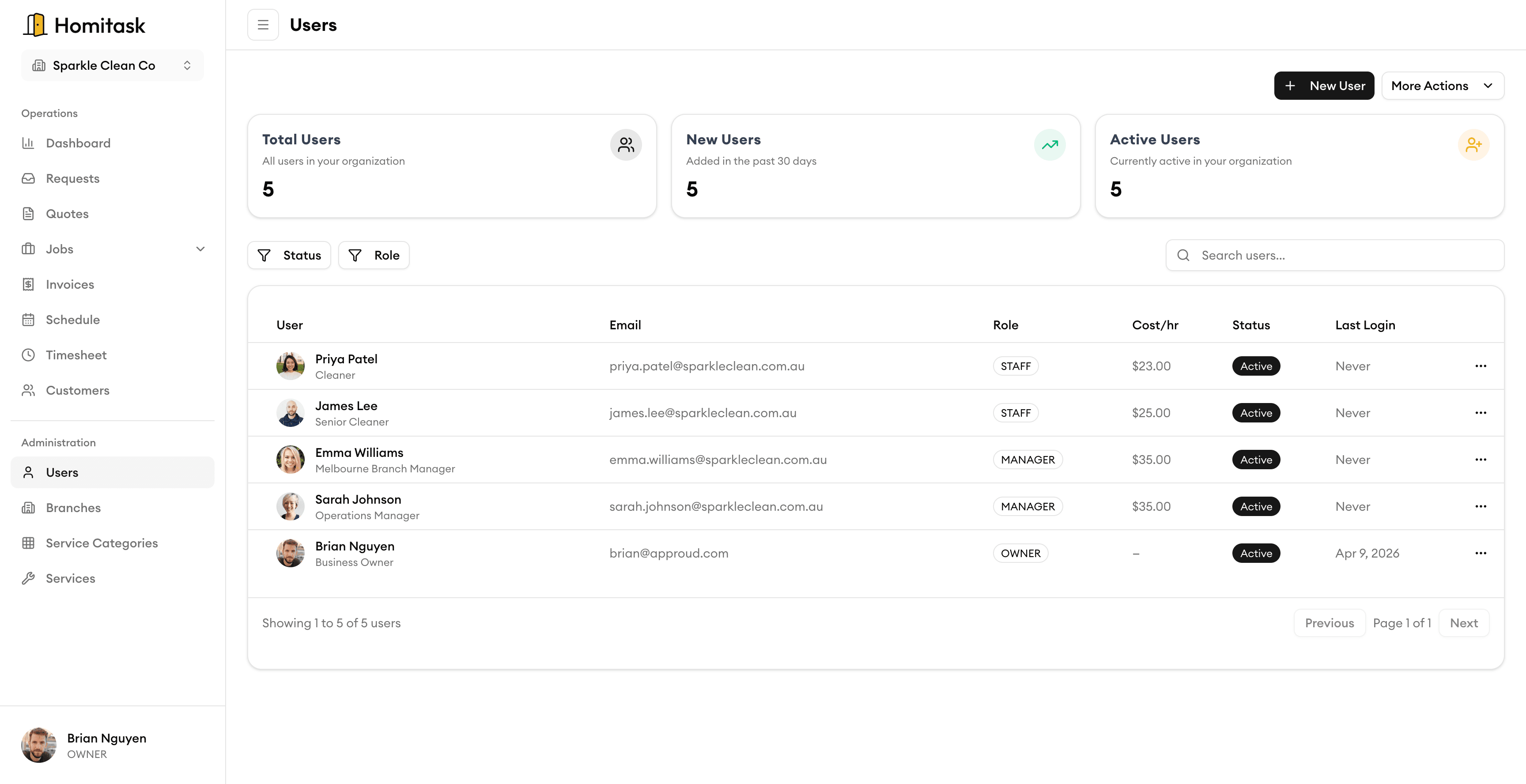The image size is (1526, 784).
Task: Click Emma Williams's profile photo
Action: click(x=290, y=459)
